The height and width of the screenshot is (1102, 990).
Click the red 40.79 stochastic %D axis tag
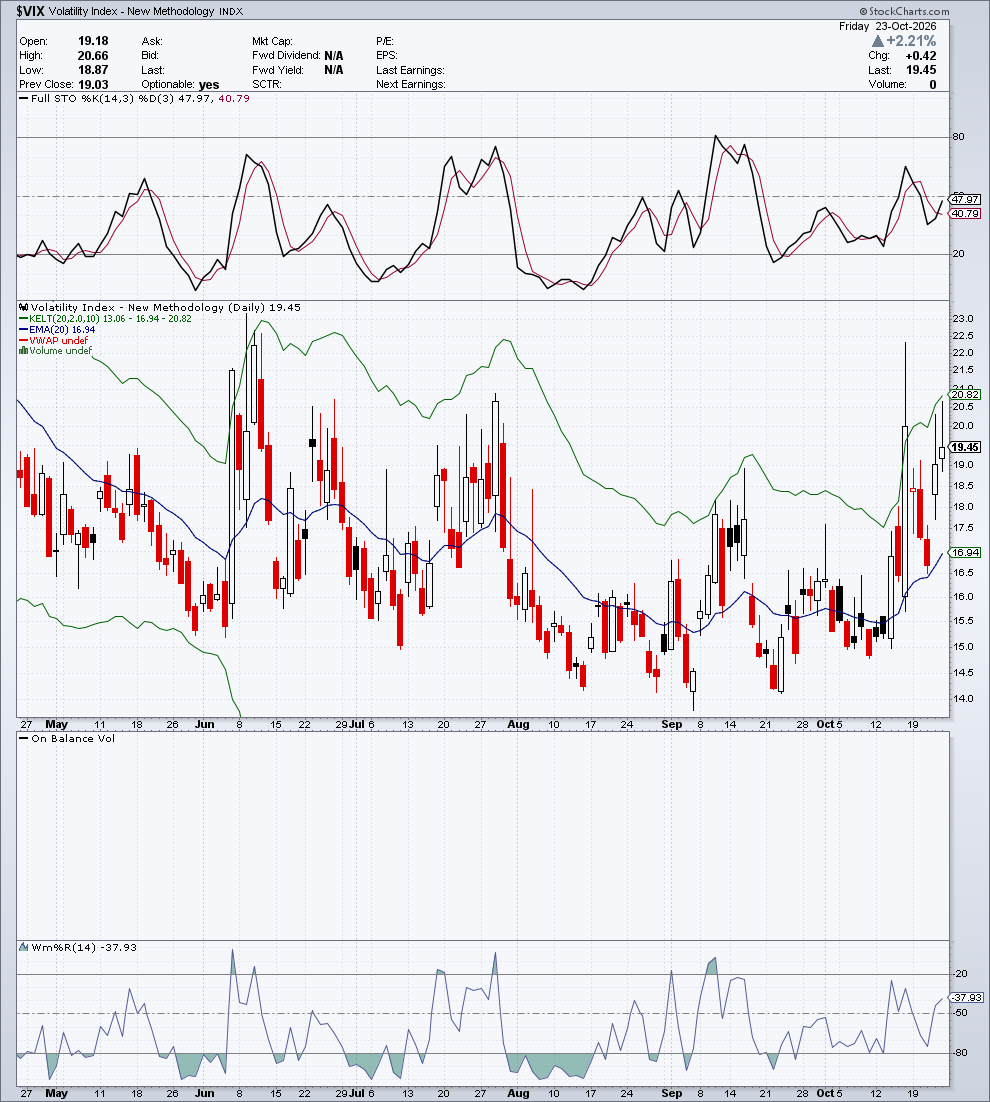(x=965, y=214)
